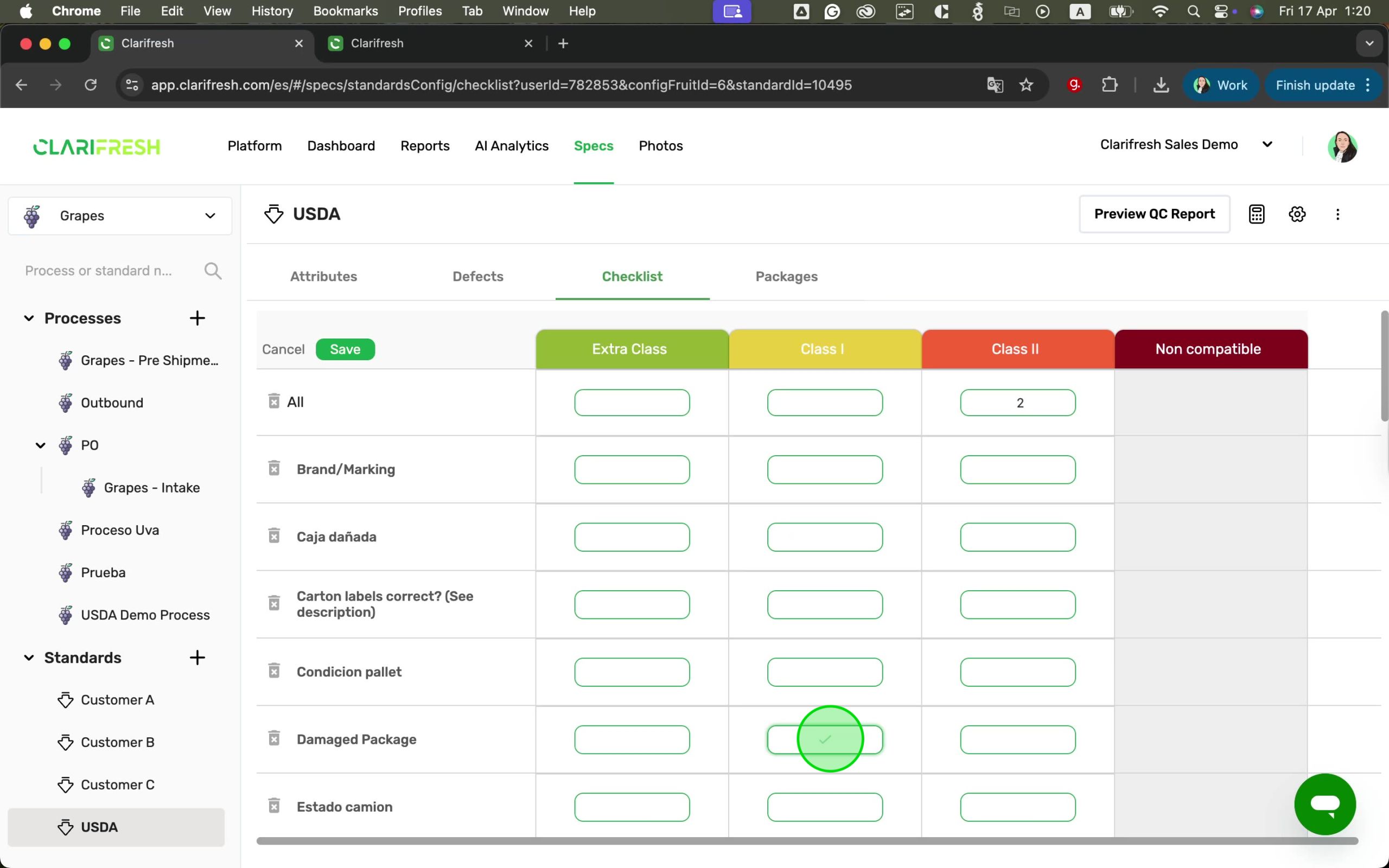
Task: Open macOS Spotlight search
Action: 1193,11
